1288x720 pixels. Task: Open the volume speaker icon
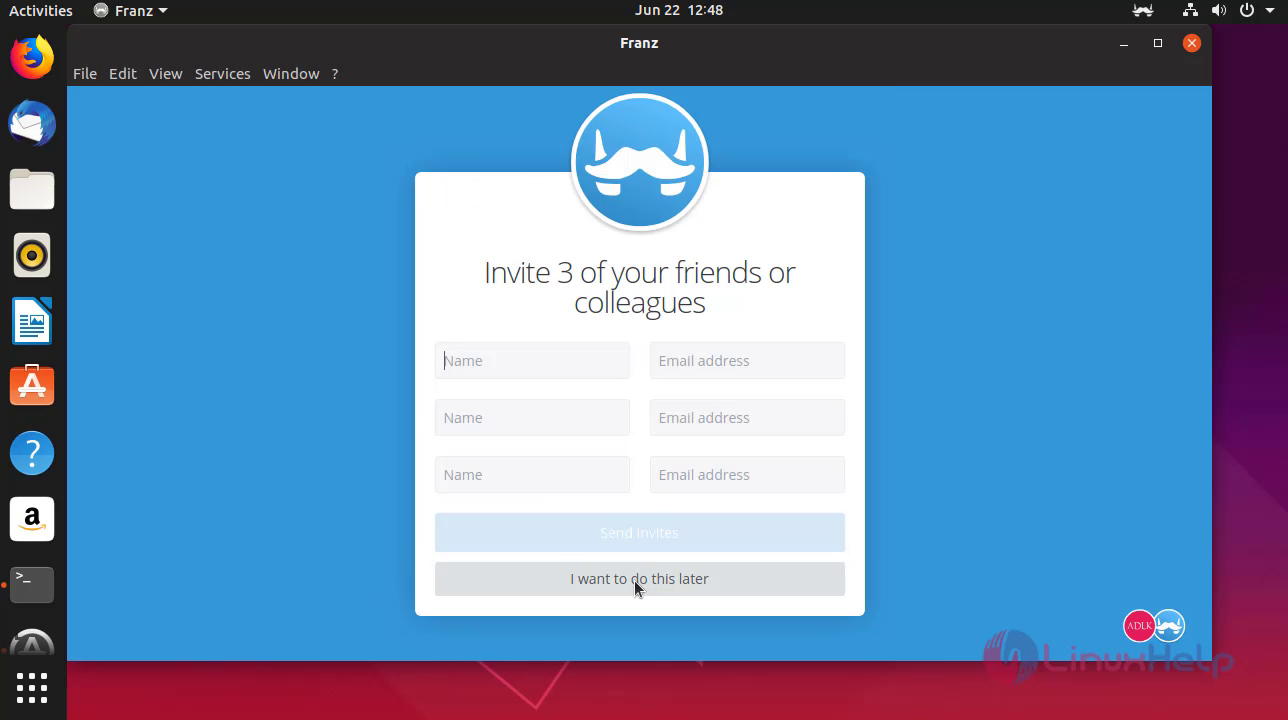(1218, 10)
